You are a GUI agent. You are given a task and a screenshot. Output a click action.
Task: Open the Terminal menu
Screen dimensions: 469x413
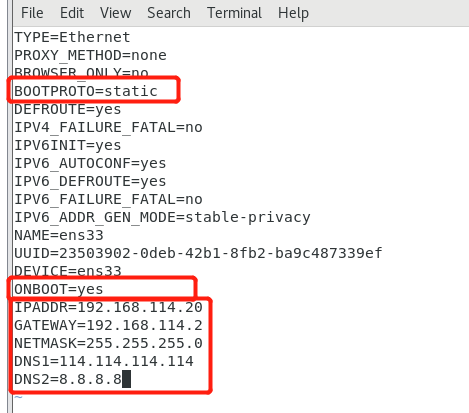[234, 13]
